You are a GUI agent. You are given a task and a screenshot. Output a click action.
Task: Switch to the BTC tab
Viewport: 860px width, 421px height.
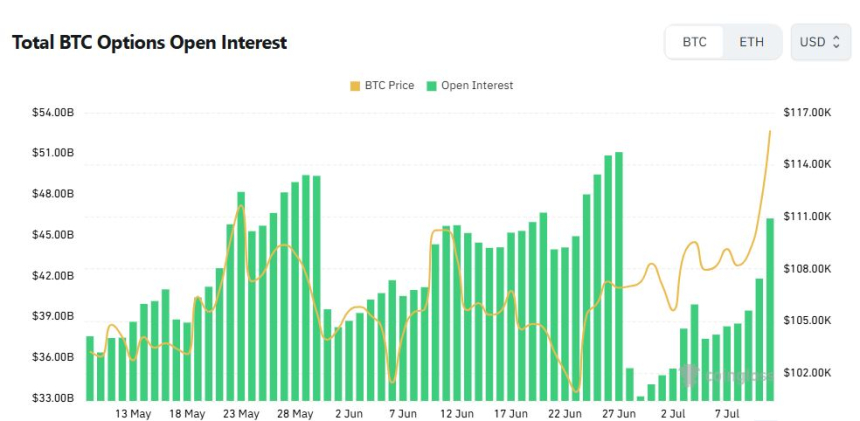694,42
